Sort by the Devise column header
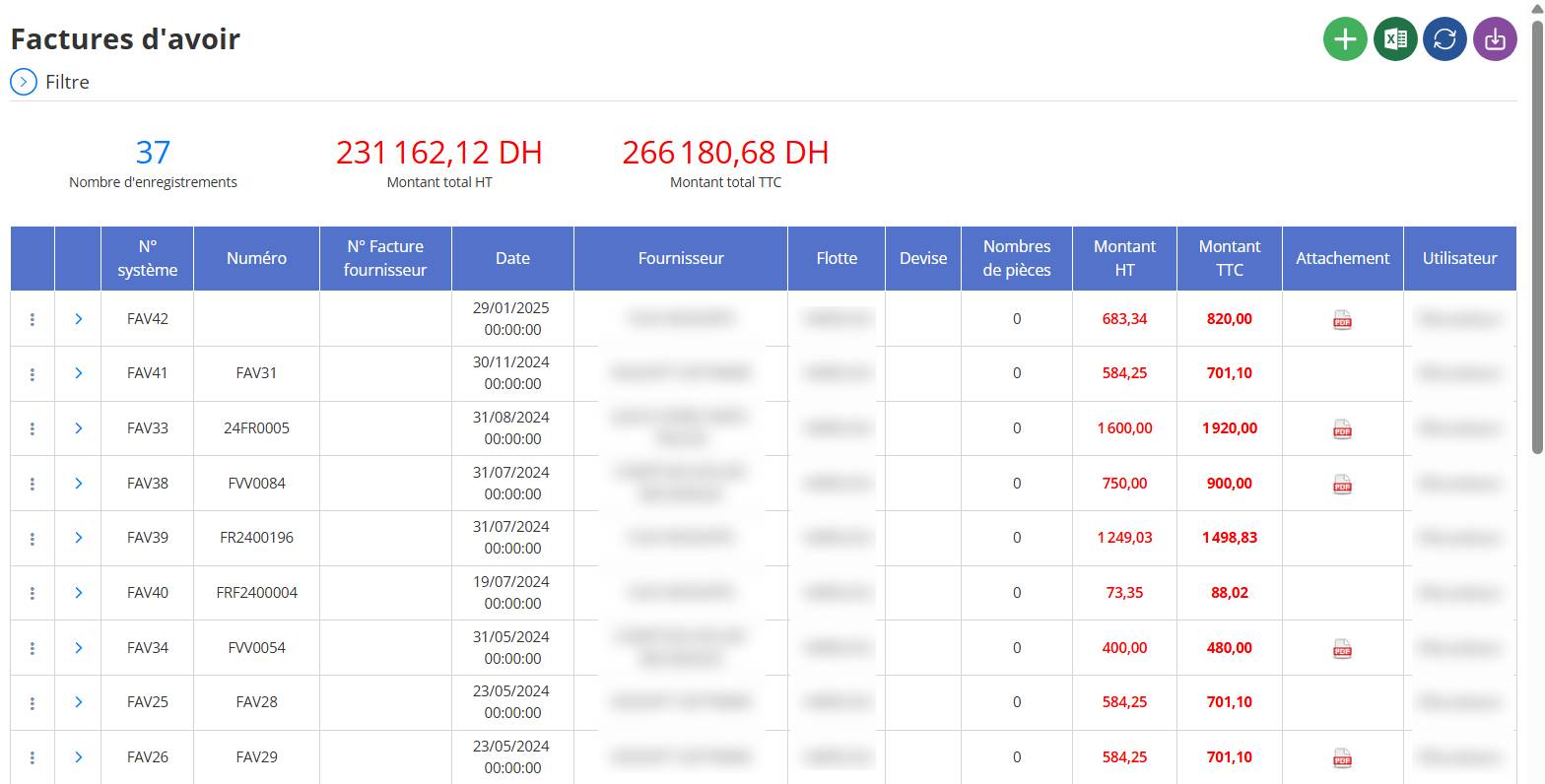Viewport: 1545px width, 784px height. 923,258
